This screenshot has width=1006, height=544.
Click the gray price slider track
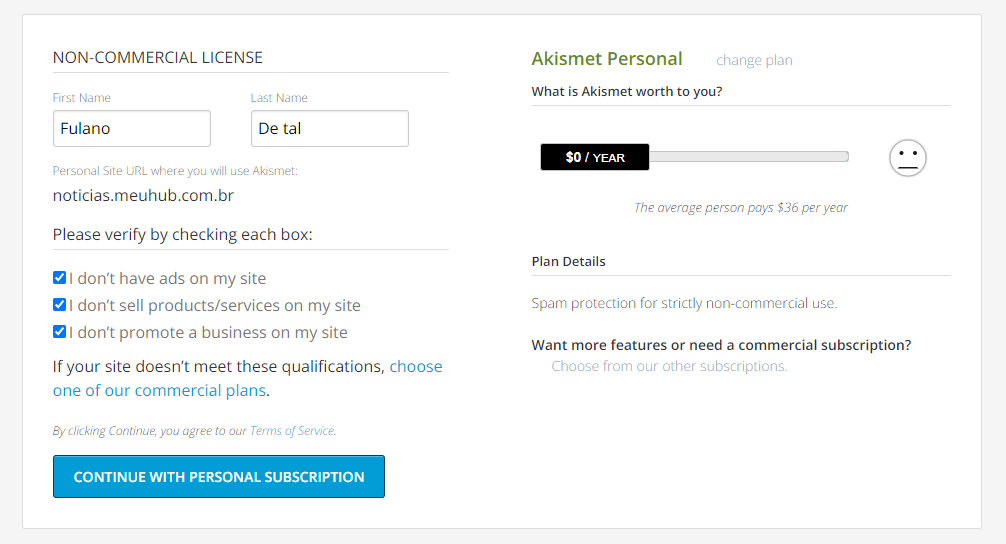click(749, 157)
